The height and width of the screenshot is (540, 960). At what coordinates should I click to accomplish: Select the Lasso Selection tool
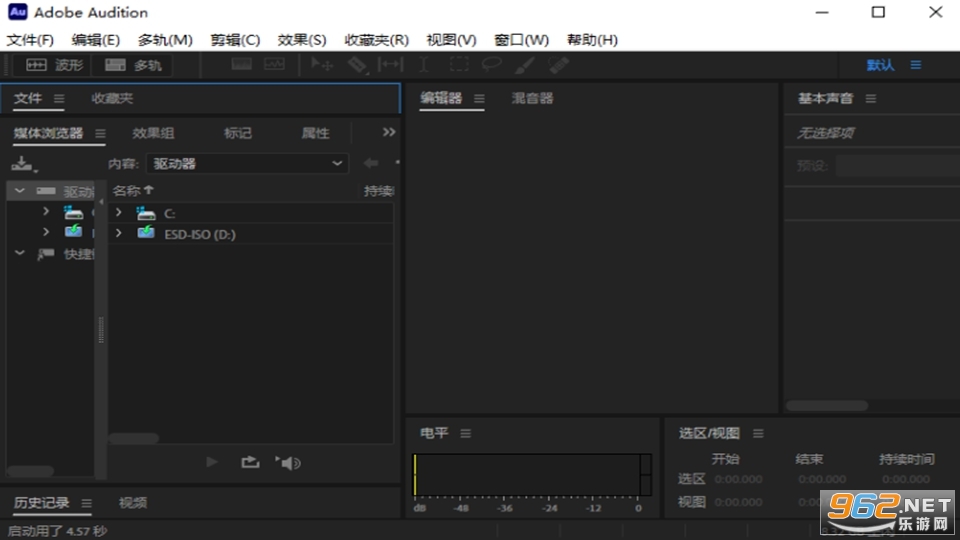point(492,64)
